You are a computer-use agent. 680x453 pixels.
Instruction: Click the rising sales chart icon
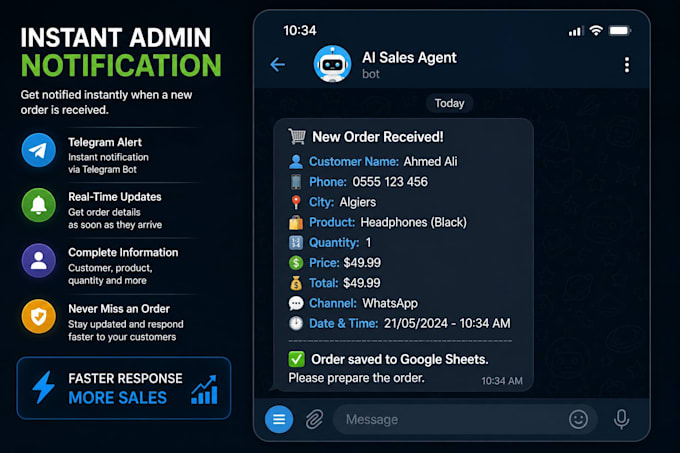point(204,390)
